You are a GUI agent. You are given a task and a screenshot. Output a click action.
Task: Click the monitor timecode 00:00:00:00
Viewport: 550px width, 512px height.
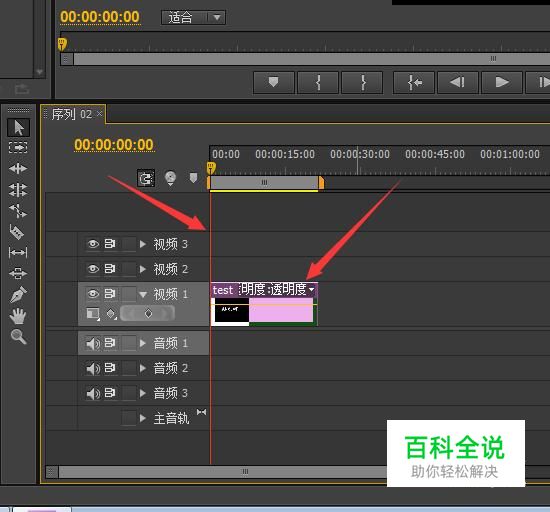point(100,17)
